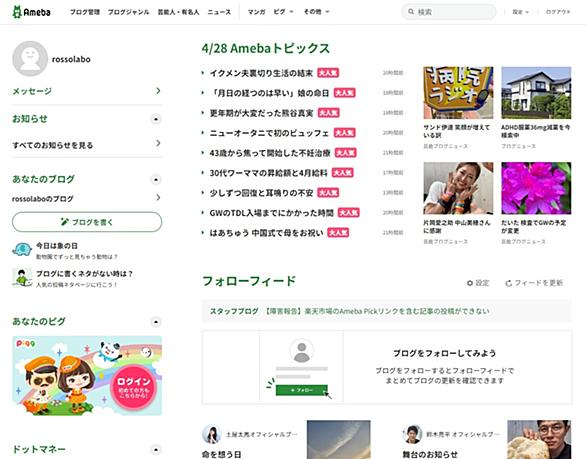Open マンガ in the navigation
The height and width of the screenshot is (459, 586).
(x=256, y=12)
